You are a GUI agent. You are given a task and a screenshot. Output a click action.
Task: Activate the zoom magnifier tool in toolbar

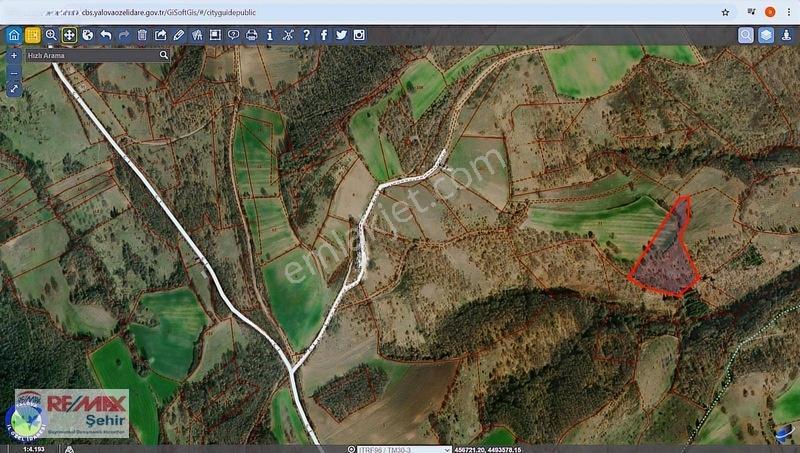[x=51, y=35]
